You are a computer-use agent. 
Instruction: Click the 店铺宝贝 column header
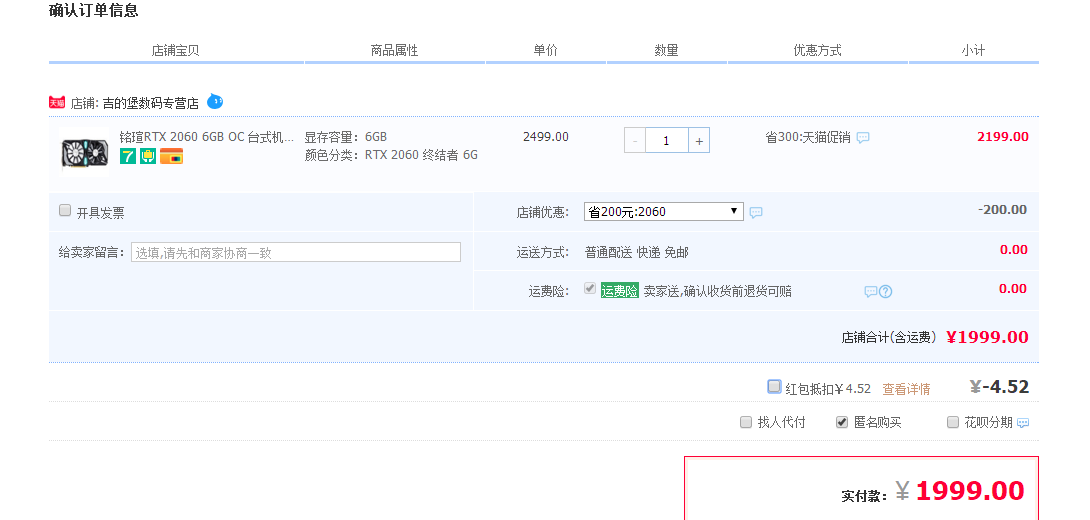tap(176, 50)
